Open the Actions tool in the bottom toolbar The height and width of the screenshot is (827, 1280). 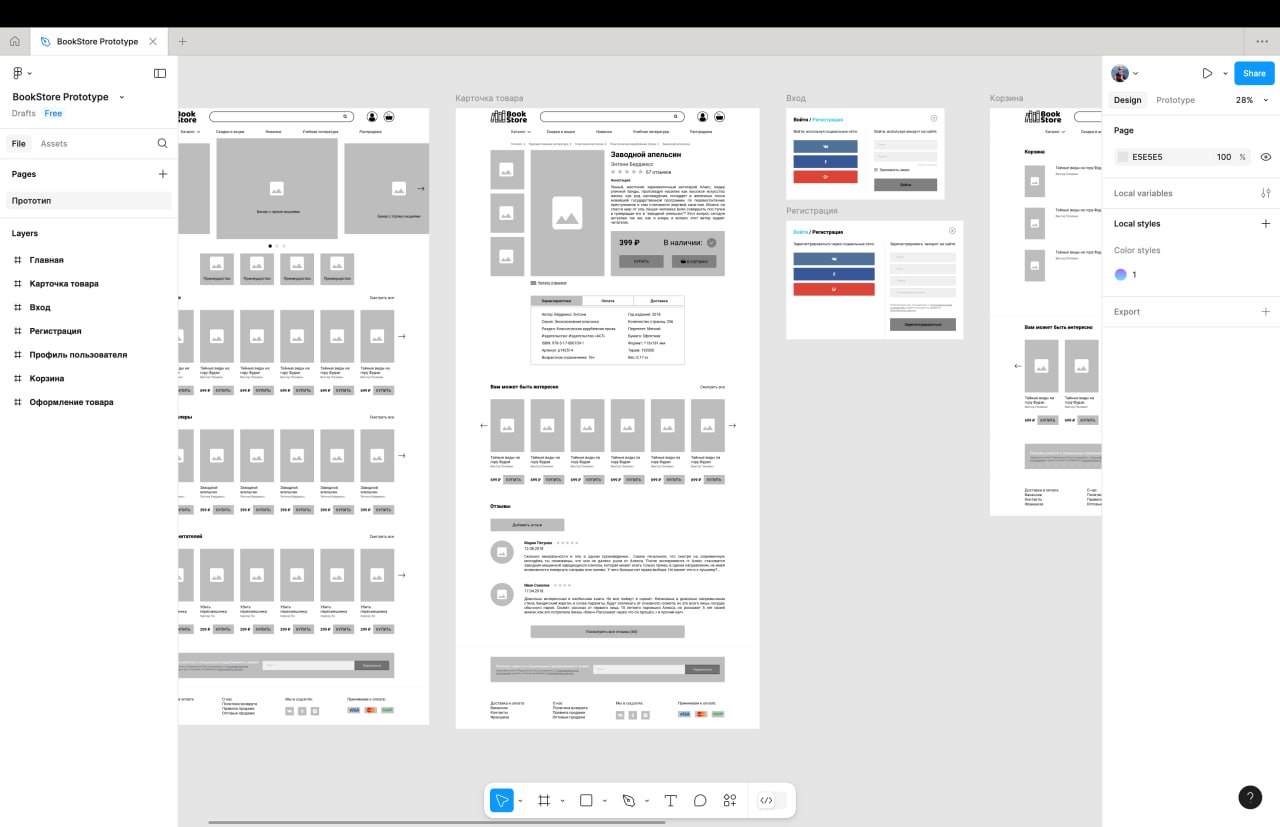pyautogui.click(x=730, y=800)
